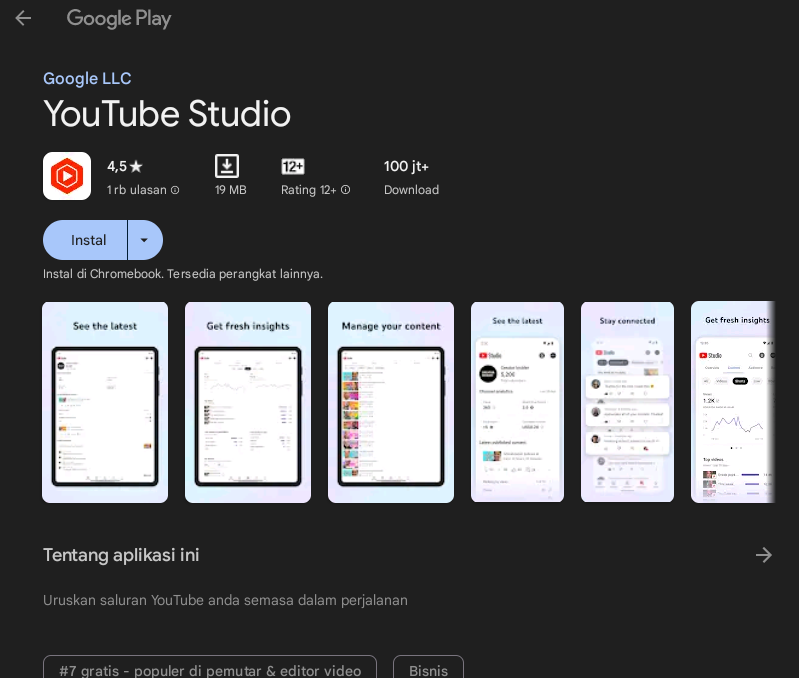Open the 'Stay connected' screenshot
This screenshot has height=678, width=799.
(x=627, y=402)
